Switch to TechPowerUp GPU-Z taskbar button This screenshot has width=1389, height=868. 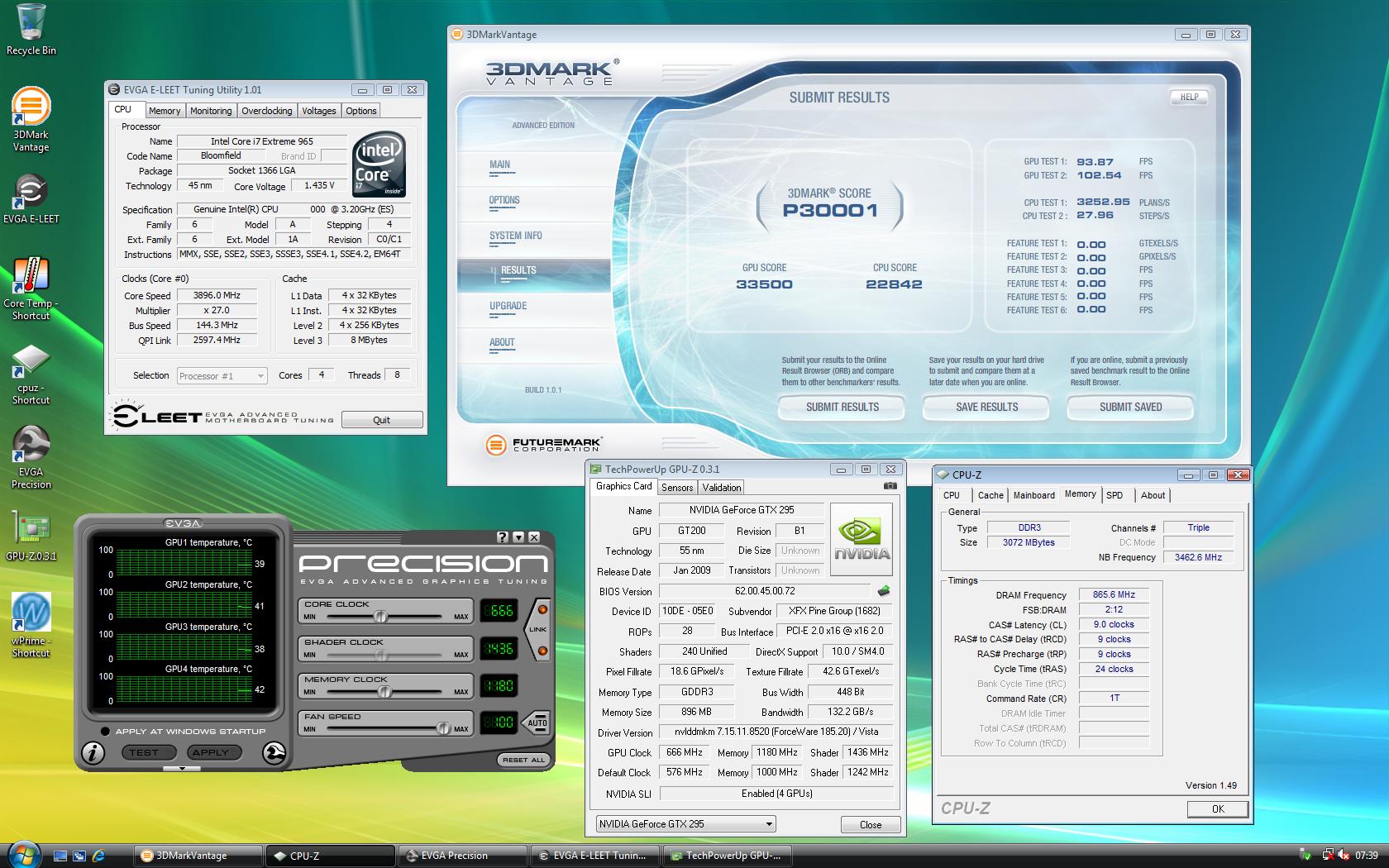pyautogui.click(x=726, y=856)
